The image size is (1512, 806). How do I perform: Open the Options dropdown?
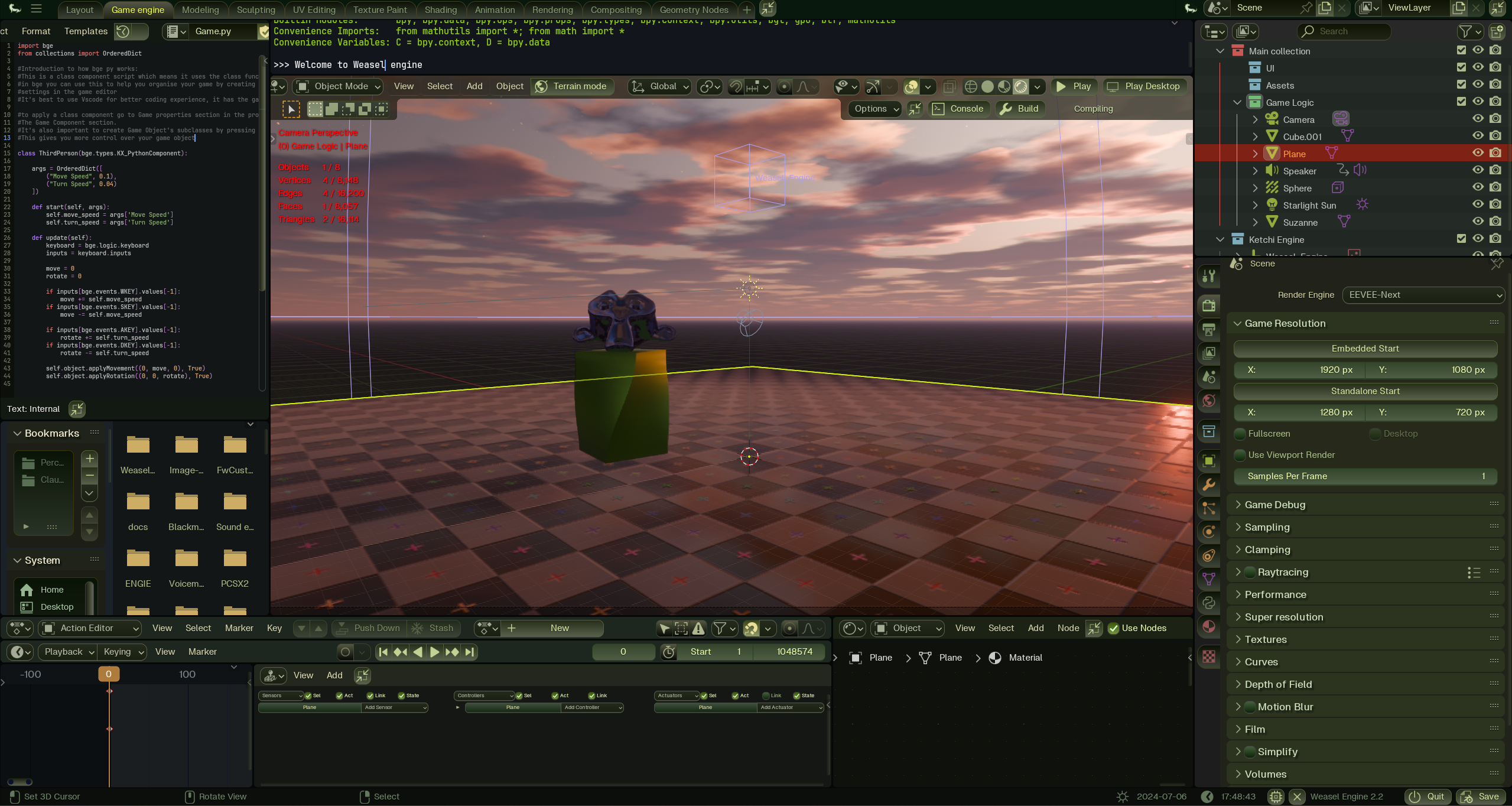(875, 109)
